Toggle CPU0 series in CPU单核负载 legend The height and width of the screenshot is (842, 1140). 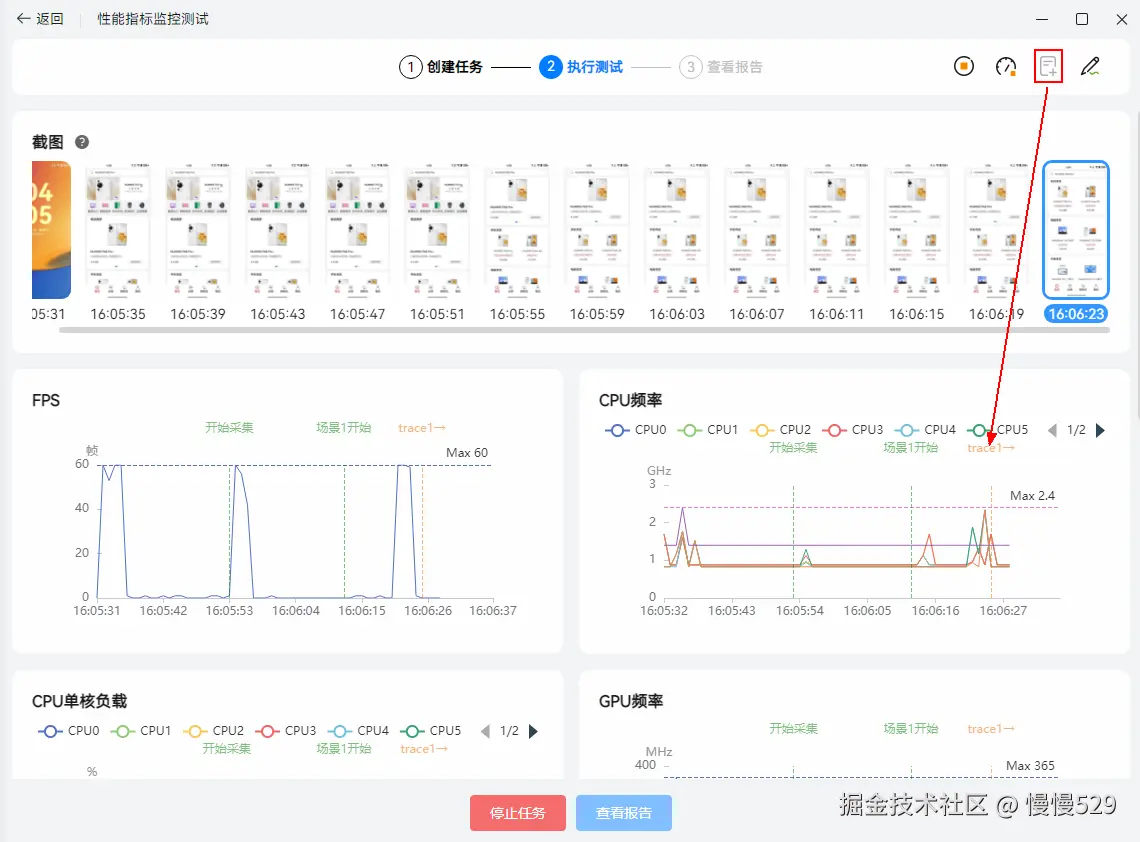(68, 731)
